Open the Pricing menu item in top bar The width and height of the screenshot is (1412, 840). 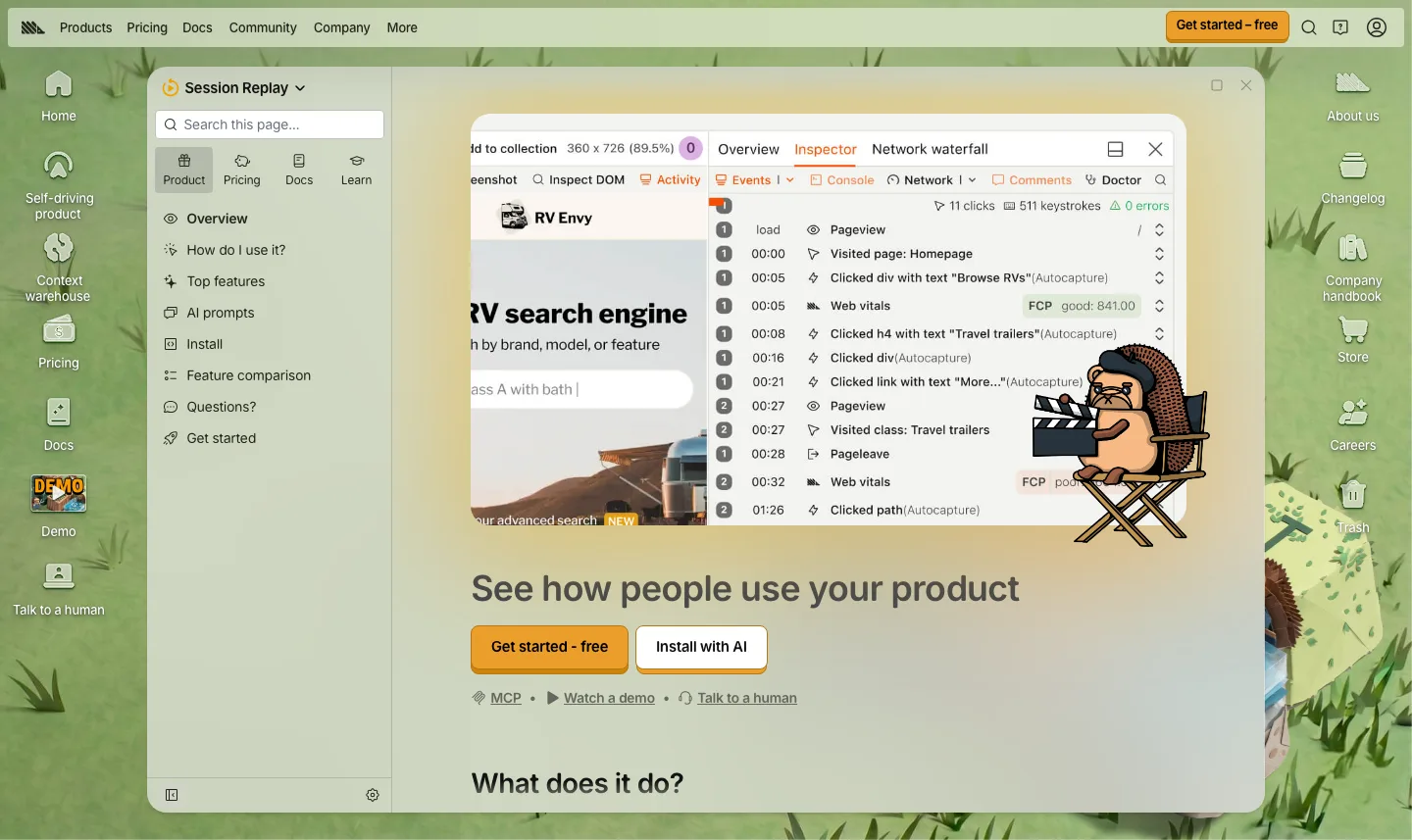click(147, 27)
